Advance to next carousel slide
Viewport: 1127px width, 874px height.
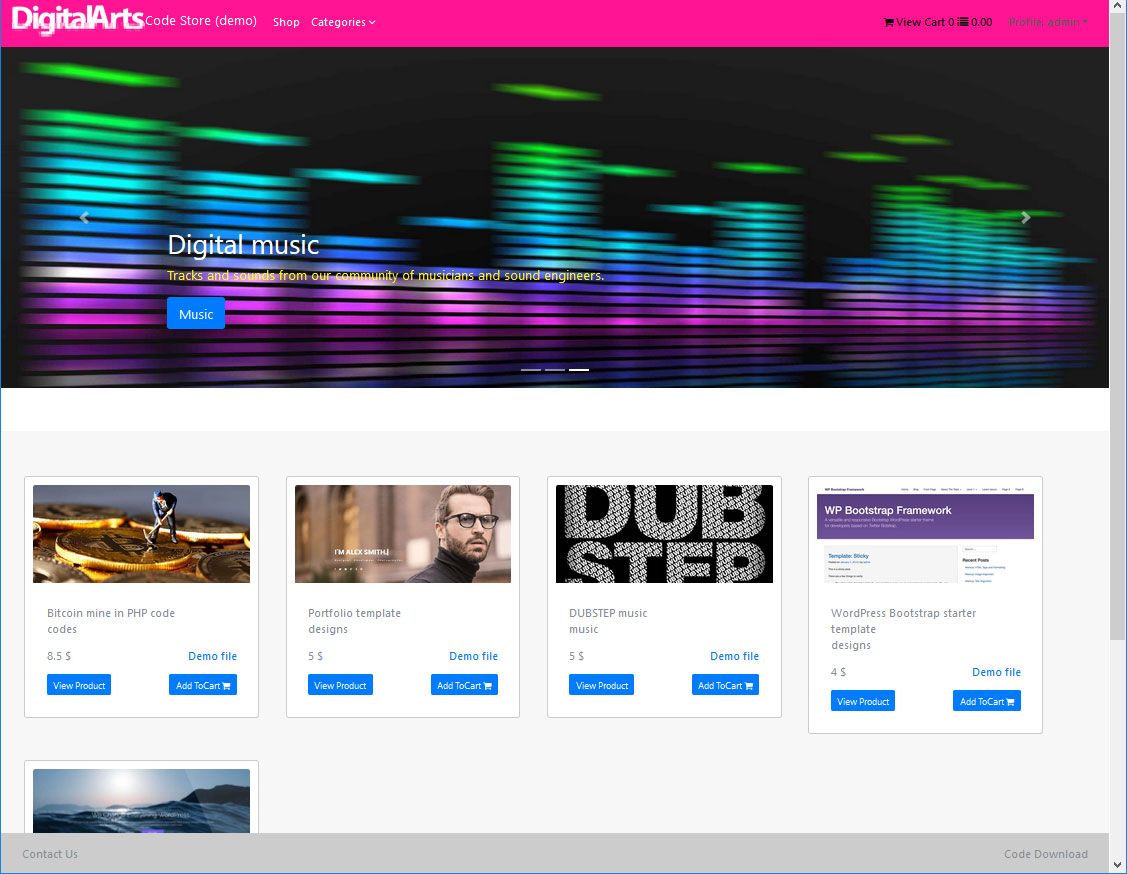(x=1025, y=217)
